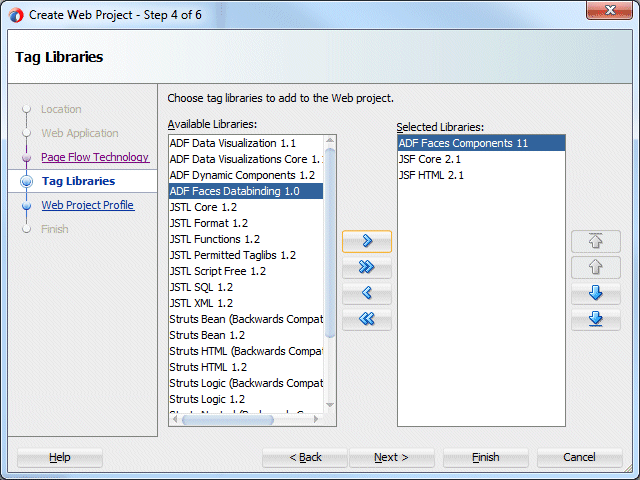The height and width of the screenshot is (480, 640).
Task: Click the JDeveloper icon in title bar
Action: [x=16, y=15]
